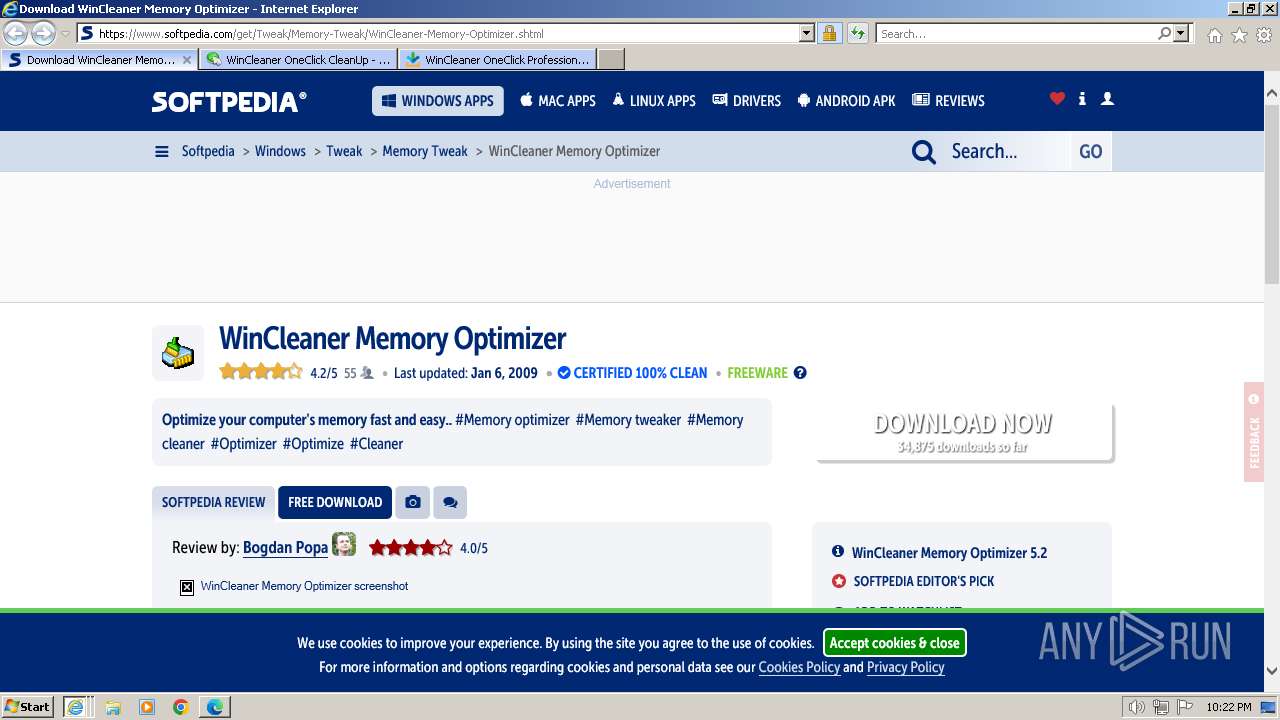Select MAC APPS menu
1280x720 pixels.
click(x=557, y=101)
